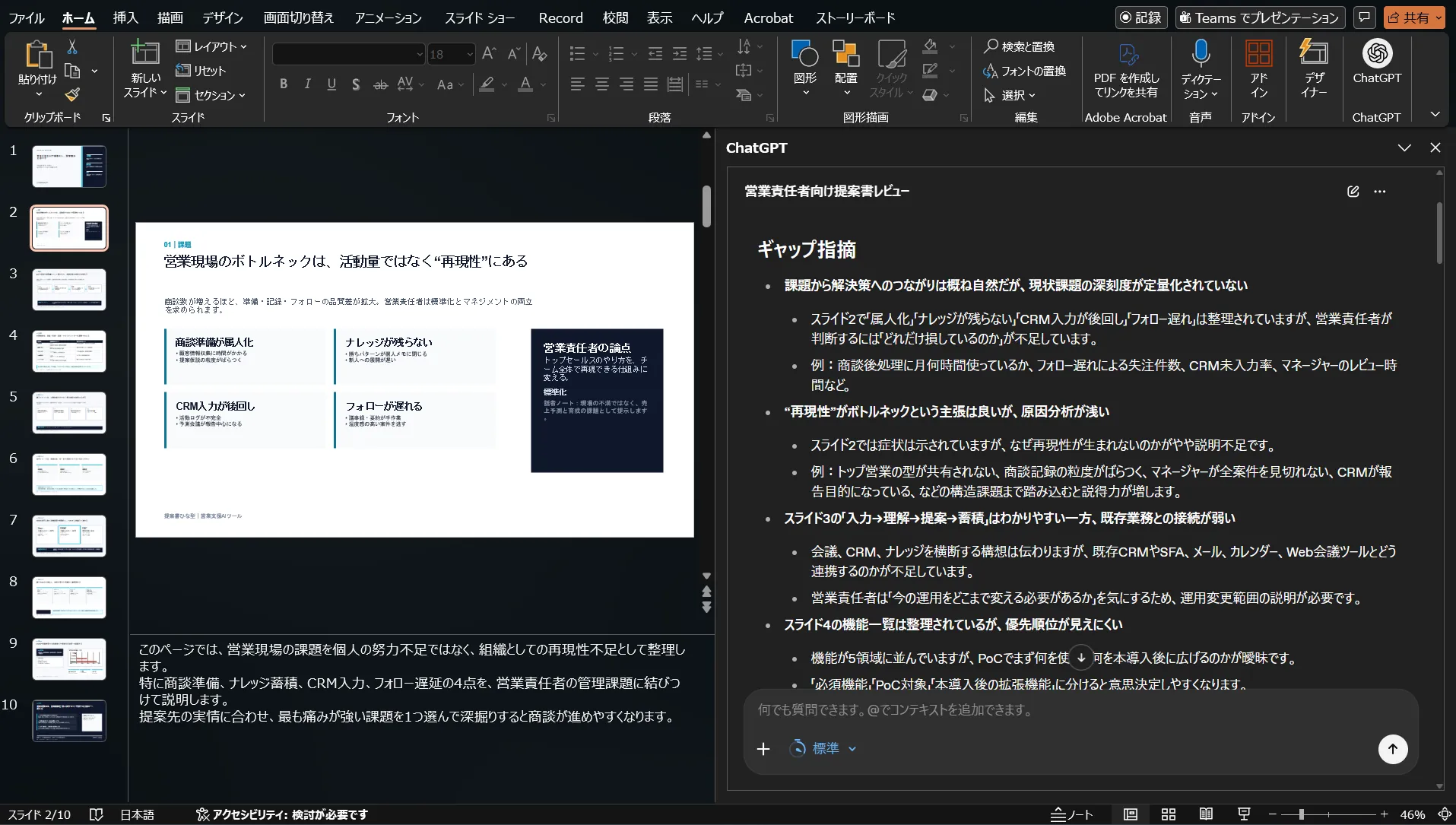
Task: Clear all formatting icon in font group
Action: pyautogui.click(x=539, y=53)
